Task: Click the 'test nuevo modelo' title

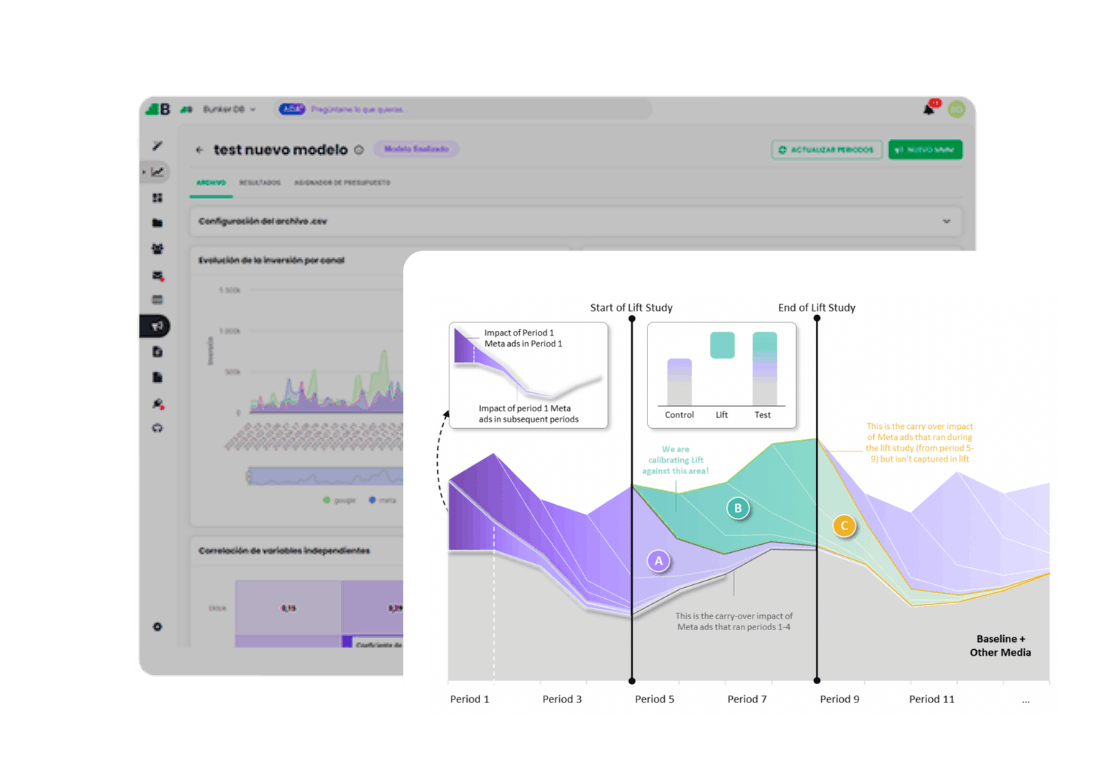Action: point(281,150)
